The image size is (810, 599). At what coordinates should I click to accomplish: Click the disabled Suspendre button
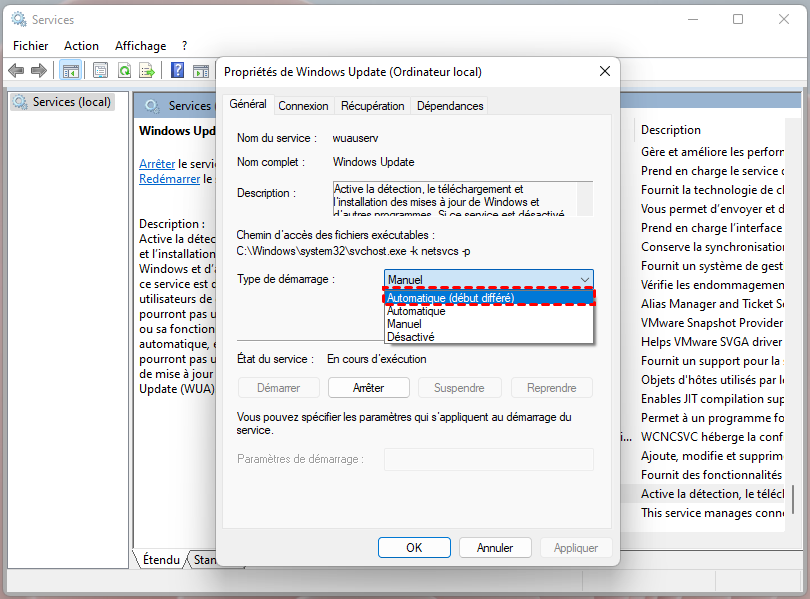click(x=459, y=388)
